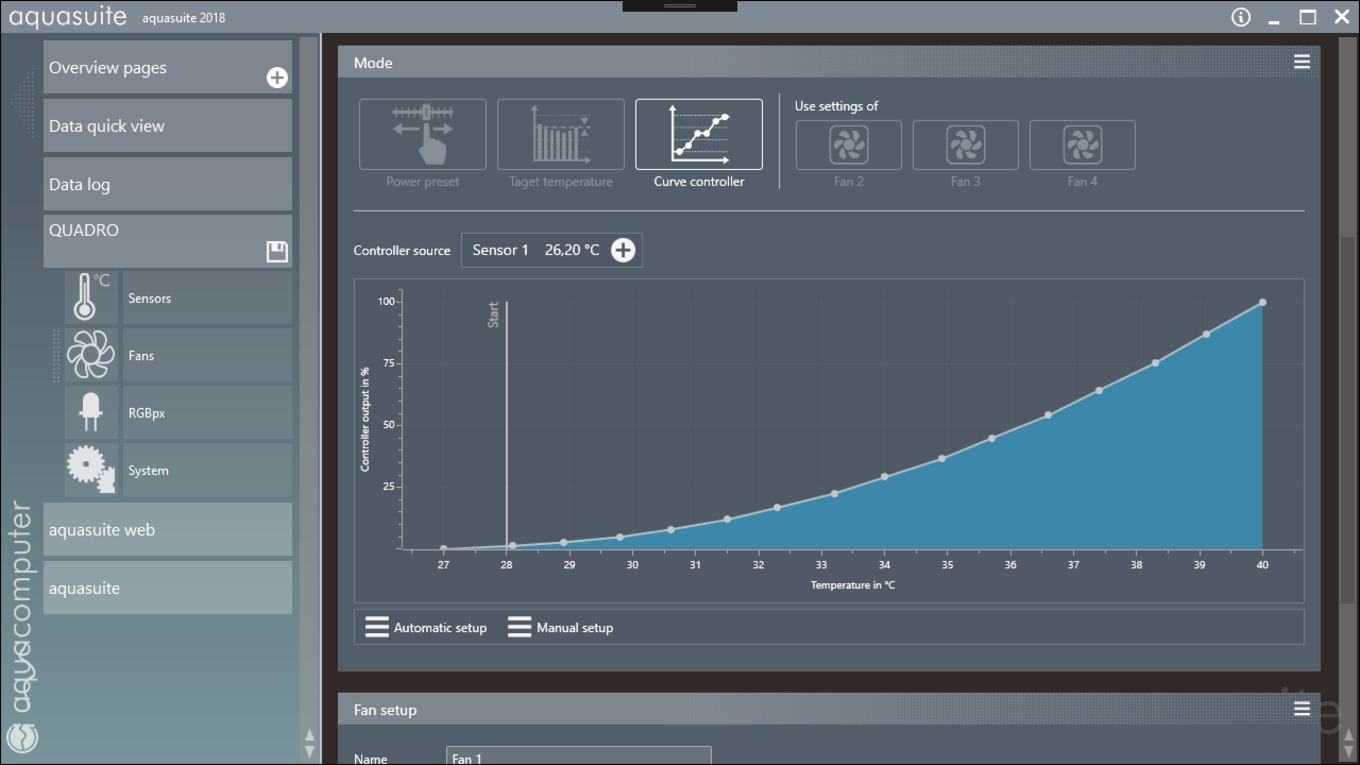1360x765 pixels.
Task: Use settings of Fan 3
Action: tap(966, 145)
